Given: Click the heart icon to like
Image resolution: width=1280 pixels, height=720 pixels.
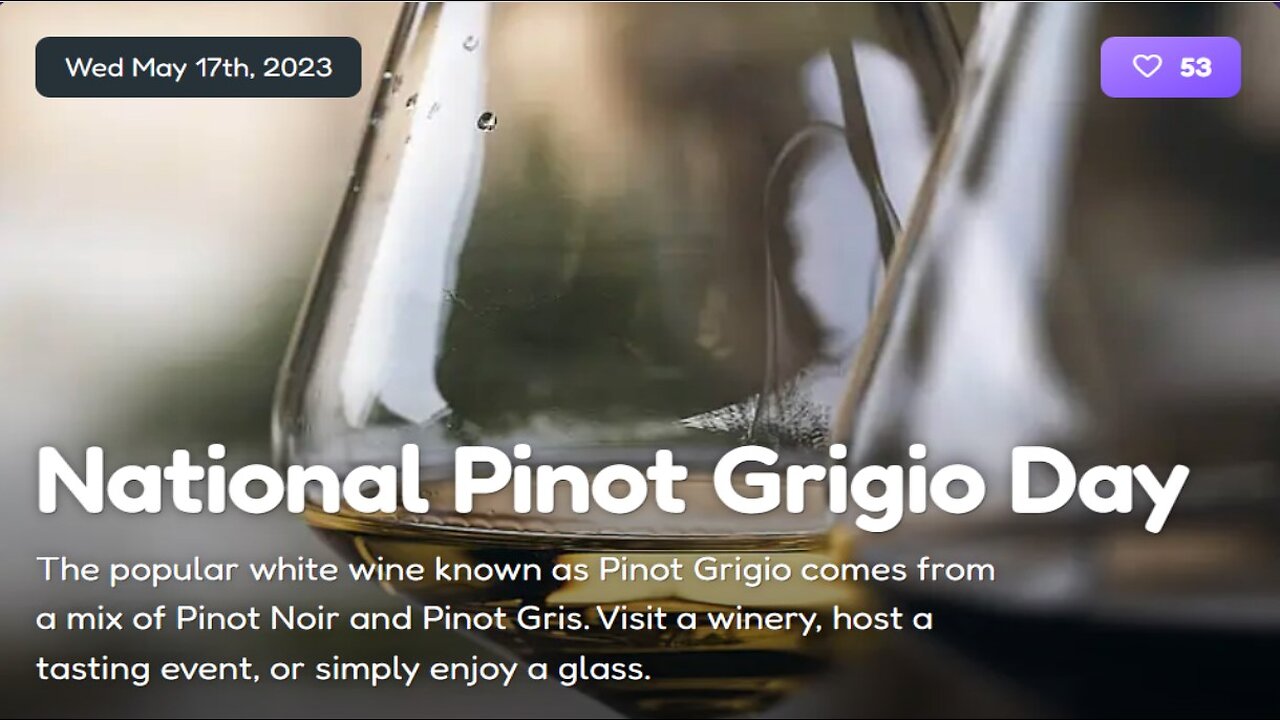Looking at the screenshot, I should [1147, 67].
